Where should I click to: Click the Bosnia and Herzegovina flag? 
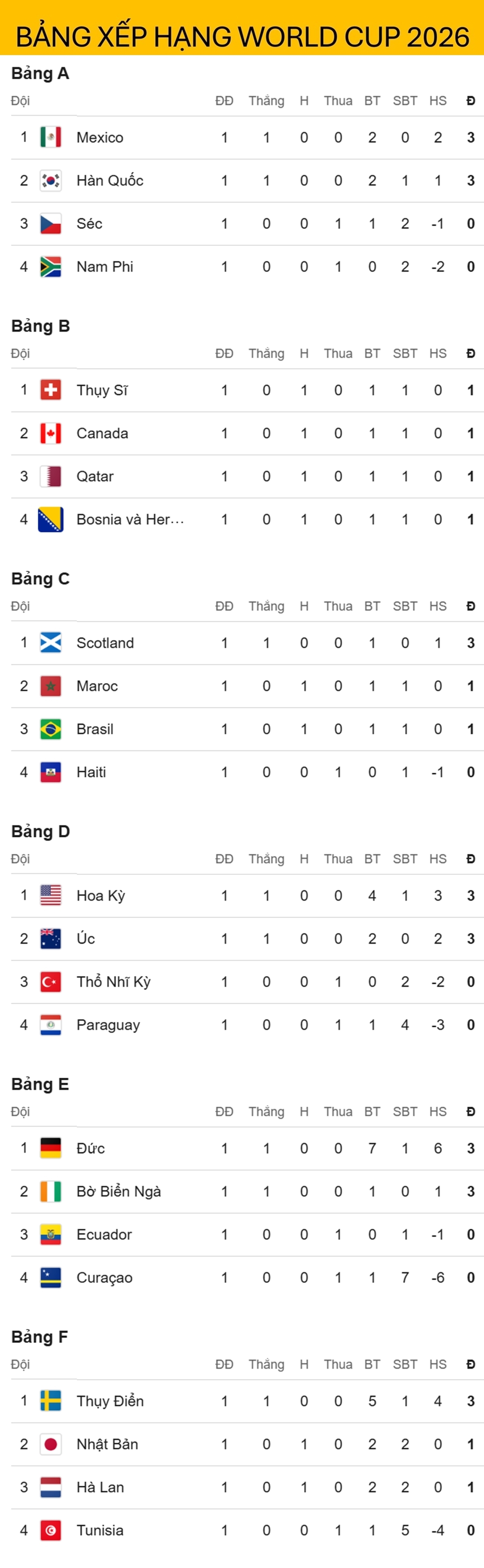pyautogui.click(x=51, y=519)
